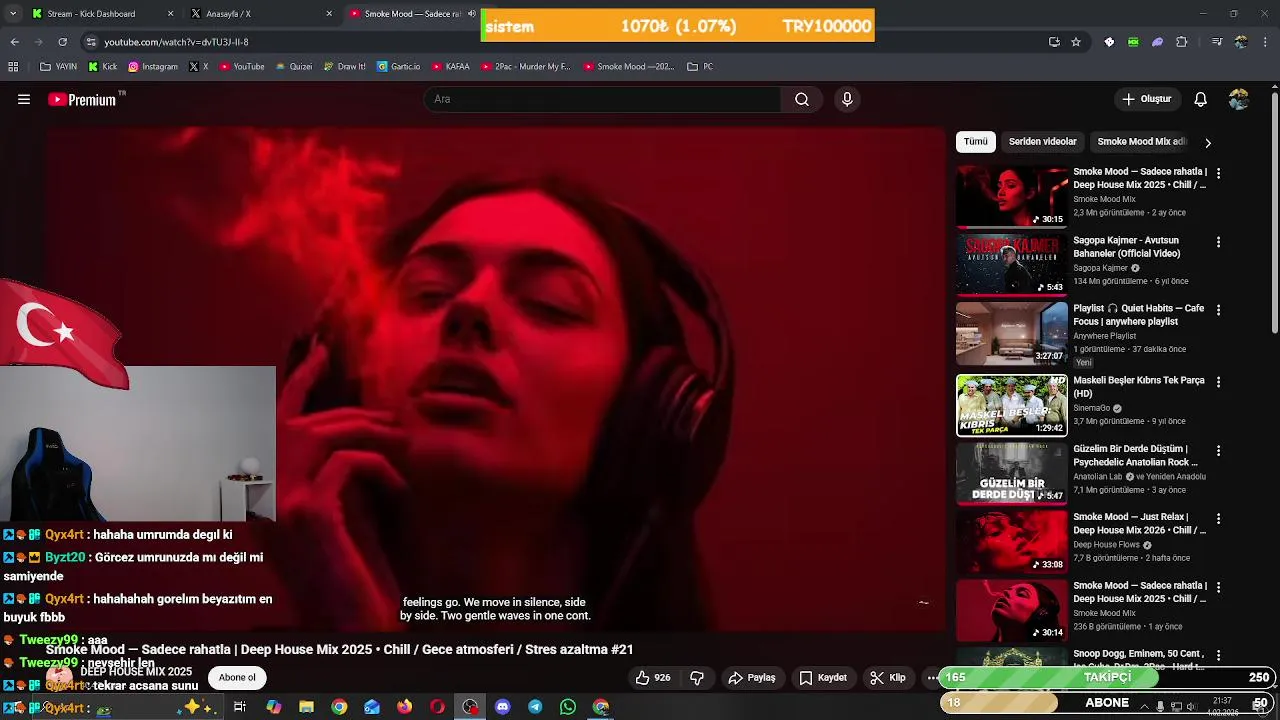Click the YouTube search magnifier button
The width and height of the screenshot is (1280, 720).
click(802, 99)
